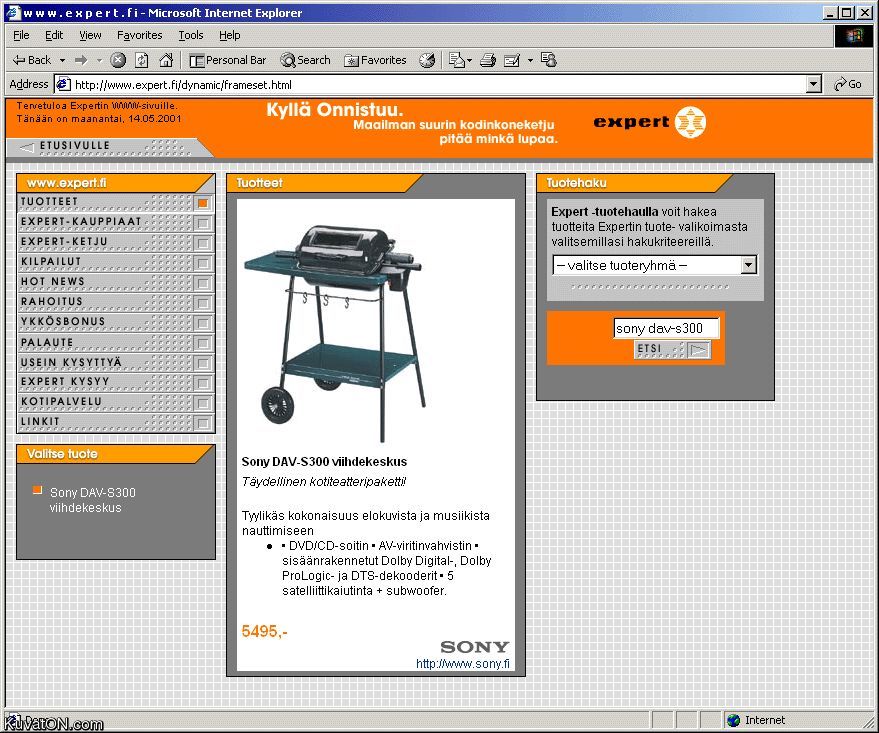The width and height of the screenshot is (879, 733).
Task: Open the 'valitse tuoteryhmä' dropdown
Action: click(748, 265)
